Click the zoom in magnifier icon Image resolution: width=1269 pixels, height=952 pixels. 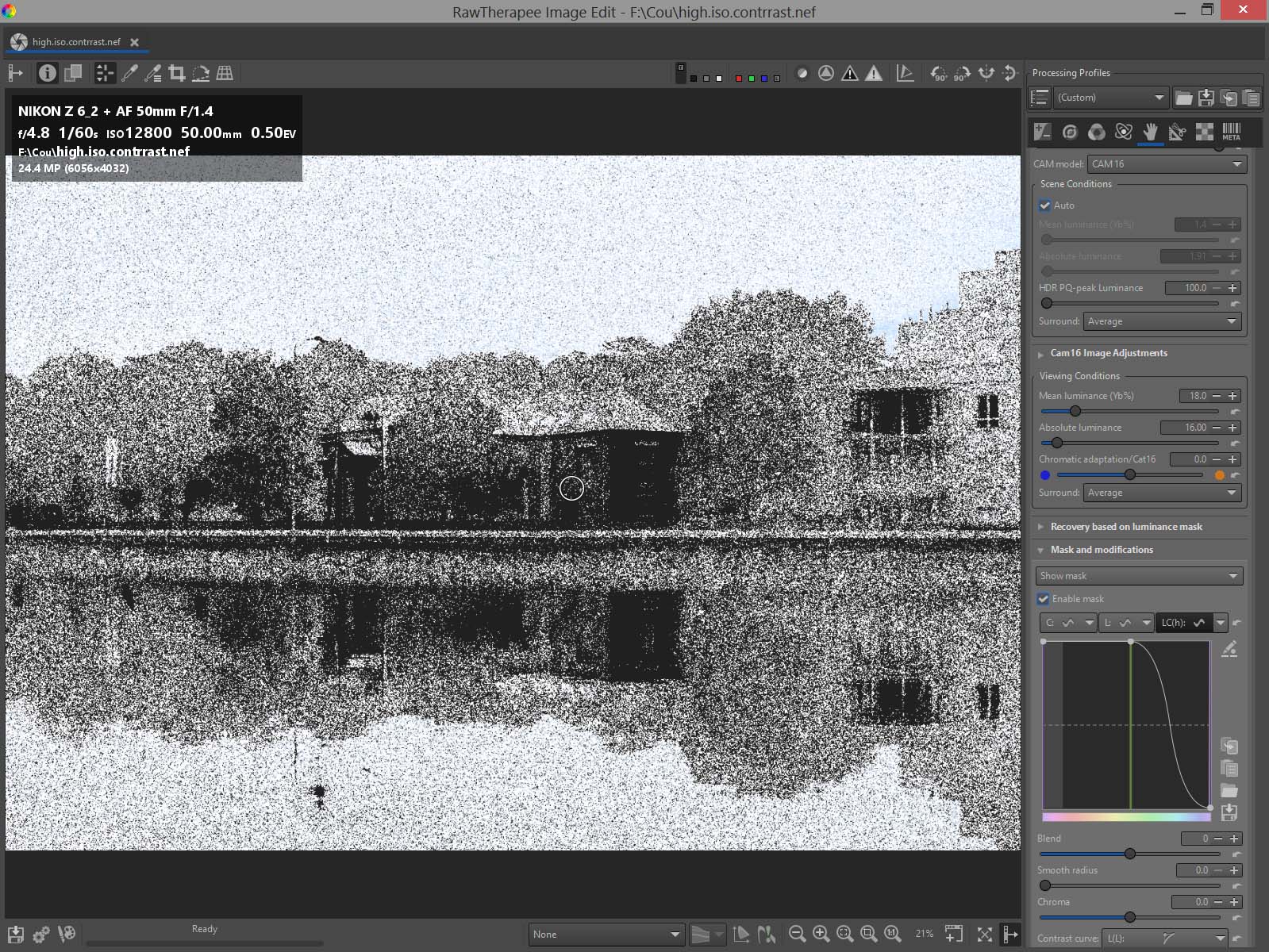pyautogui.click(x=821, y=934)
